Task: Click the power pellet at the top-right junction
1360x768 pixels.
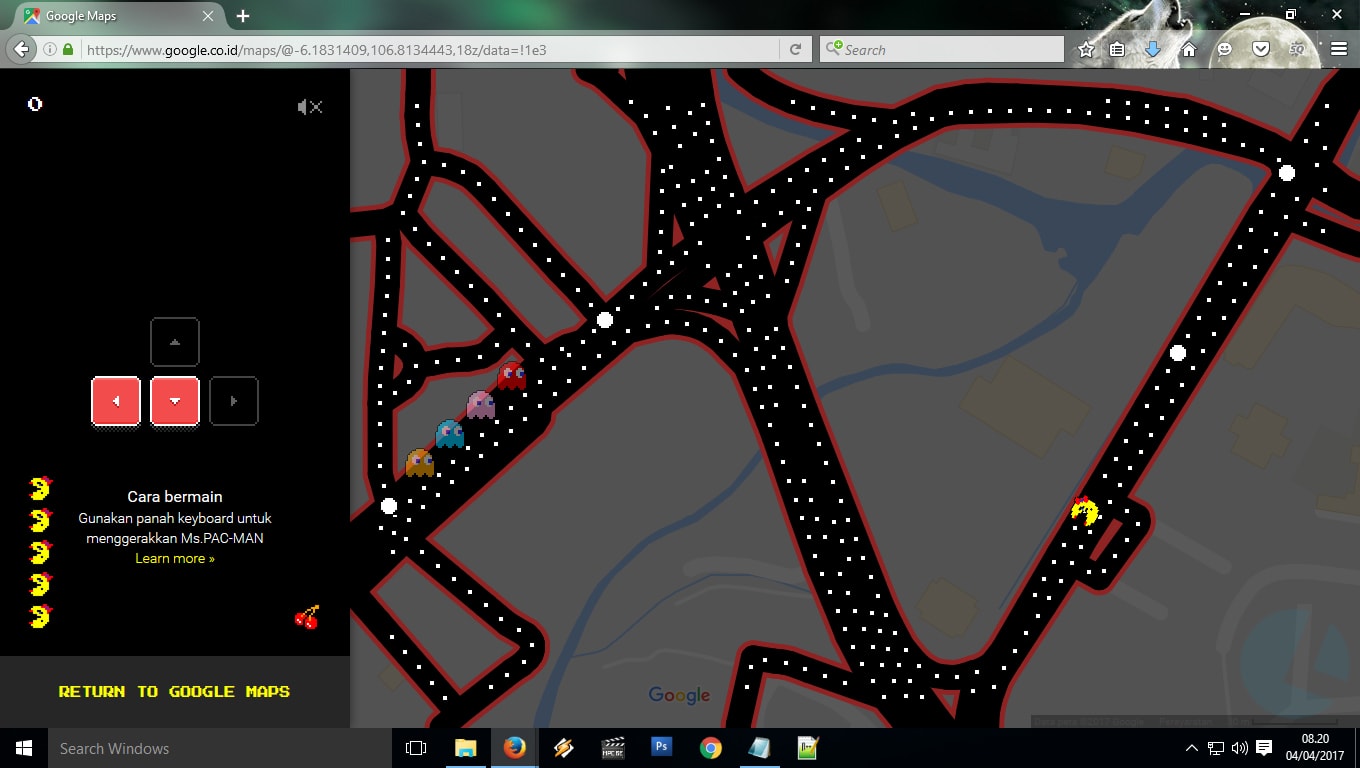Action: [1287, 173]
